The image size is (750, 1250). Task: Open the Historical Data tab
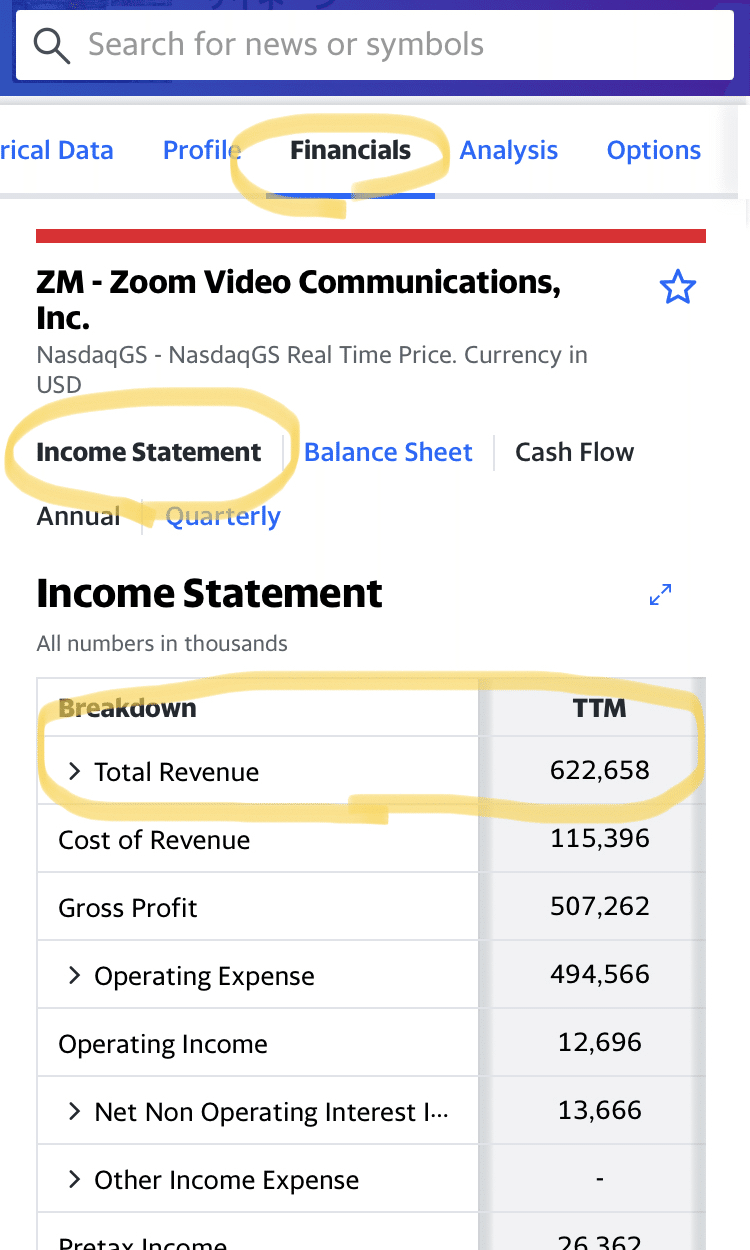tap(57, 150)
